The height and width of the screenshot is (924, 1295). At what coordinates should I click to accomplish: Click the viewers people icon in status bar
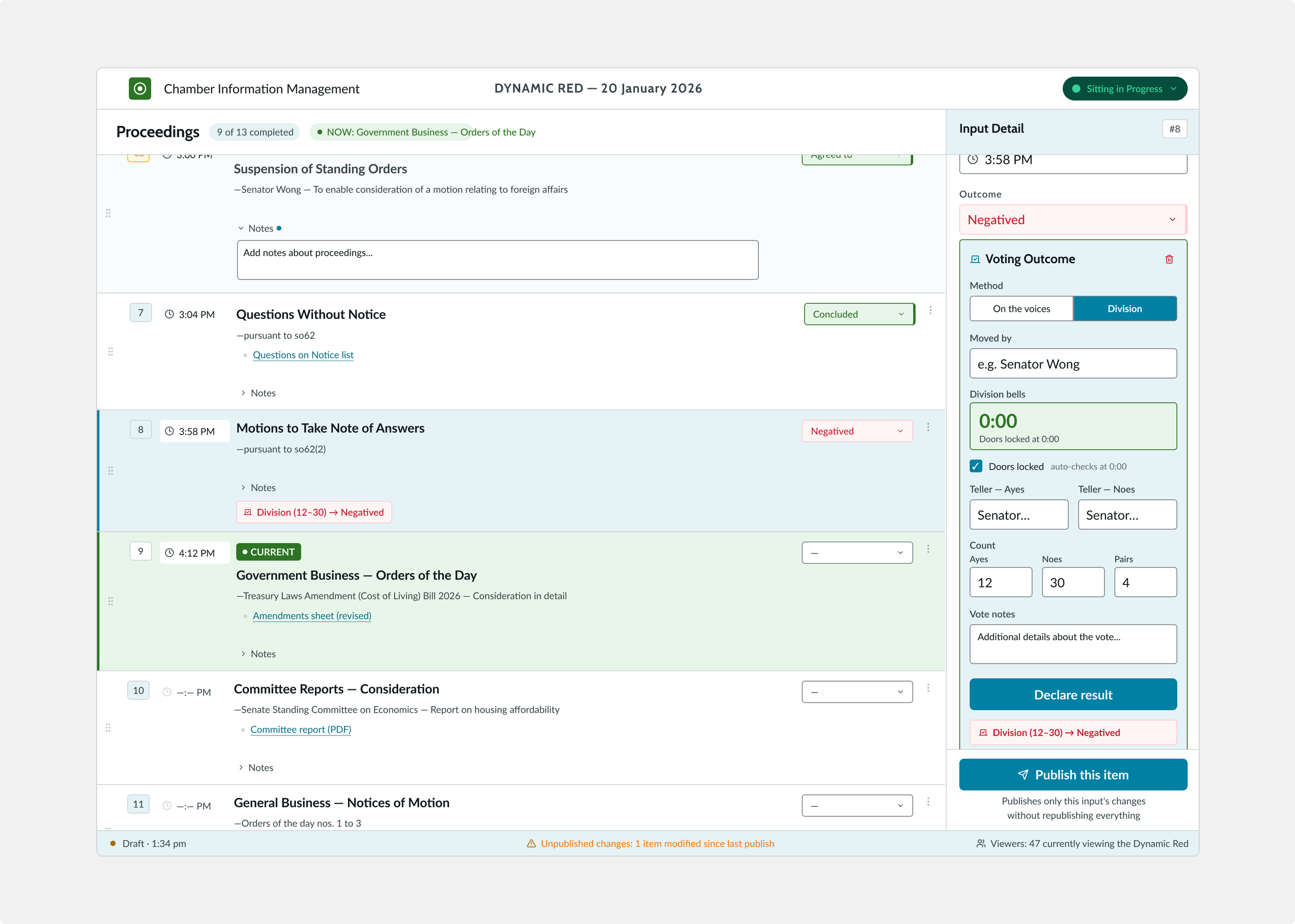(x=981, y=844)
